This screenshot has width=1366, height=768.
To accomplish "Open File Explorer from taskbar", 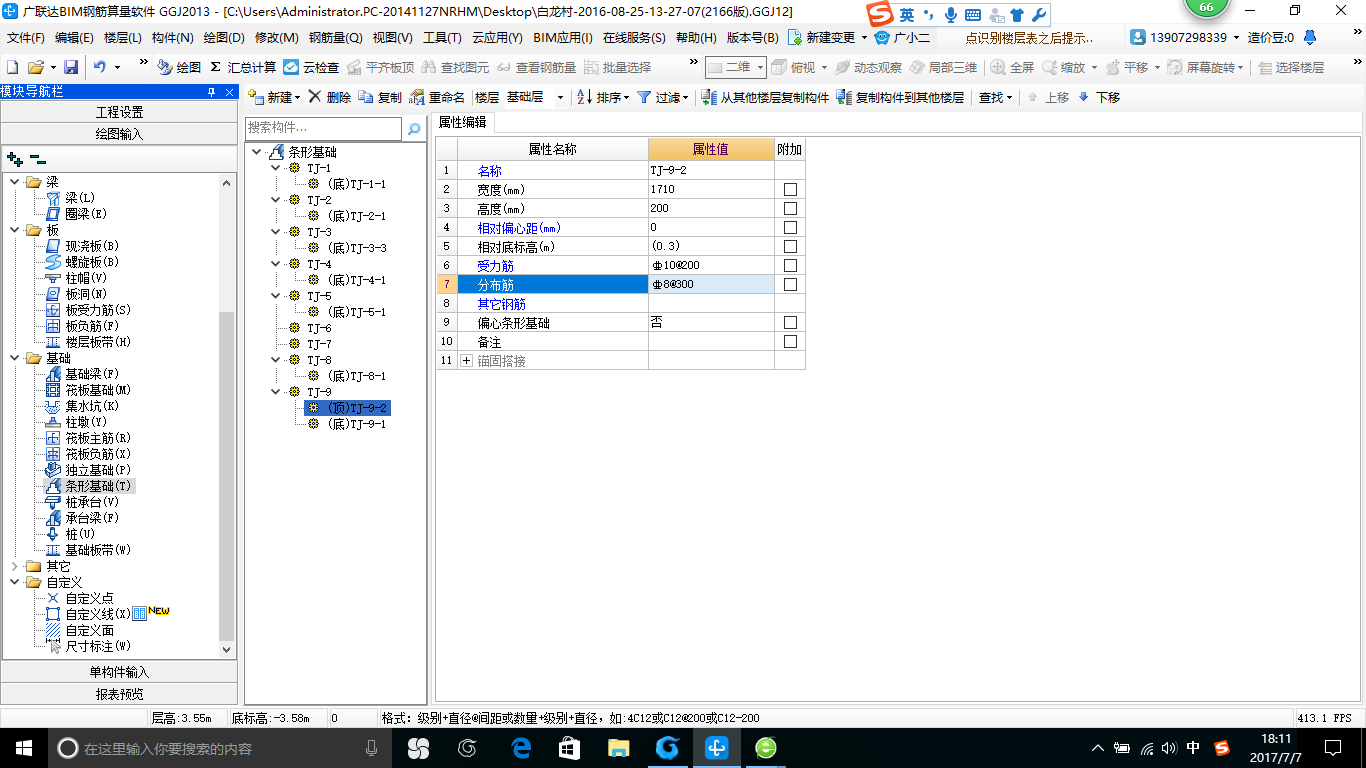I will (x=618, y=748).
